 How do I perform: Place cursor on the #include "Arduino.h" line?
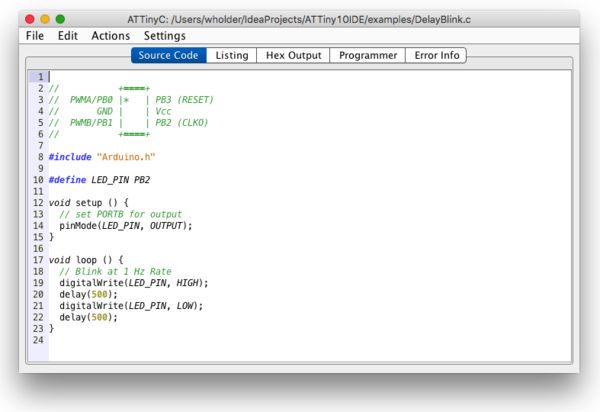tap(102, 156)
